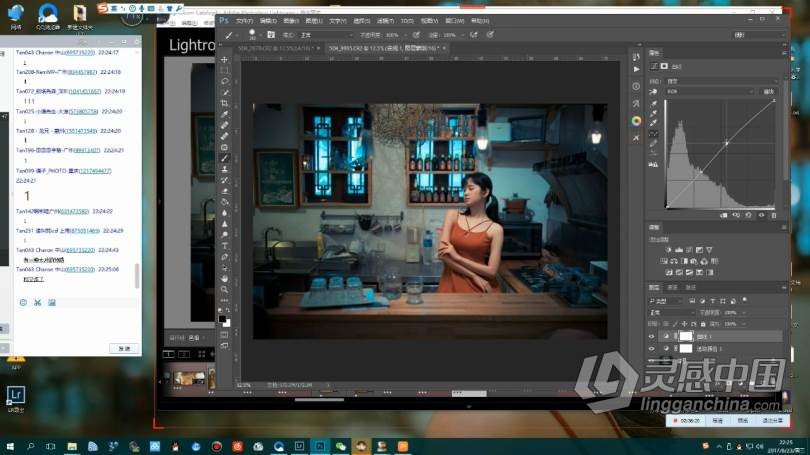Open the emoji picker in chat window
The image size is (810, 455).
pyautogui.click(x=23, y=303)
